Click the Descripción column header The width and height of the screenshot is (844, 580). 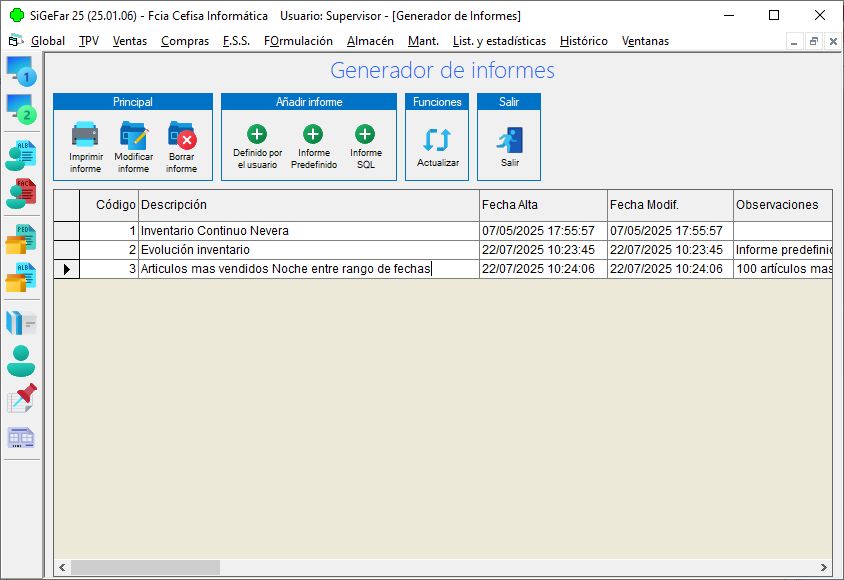pyautogui.click(x=308, y=205)
